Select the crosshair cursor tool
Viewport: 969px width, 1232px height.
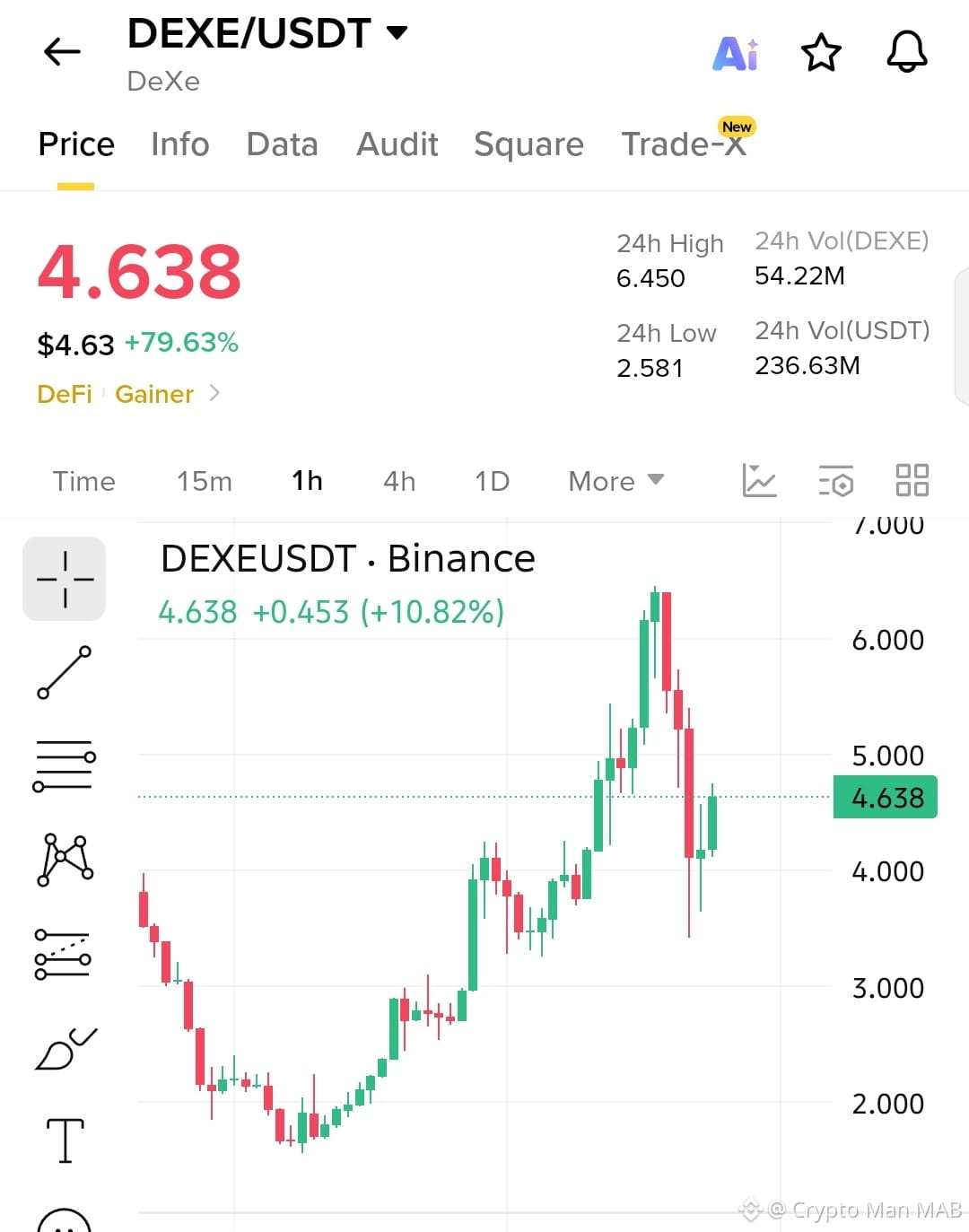click(65, 579)
